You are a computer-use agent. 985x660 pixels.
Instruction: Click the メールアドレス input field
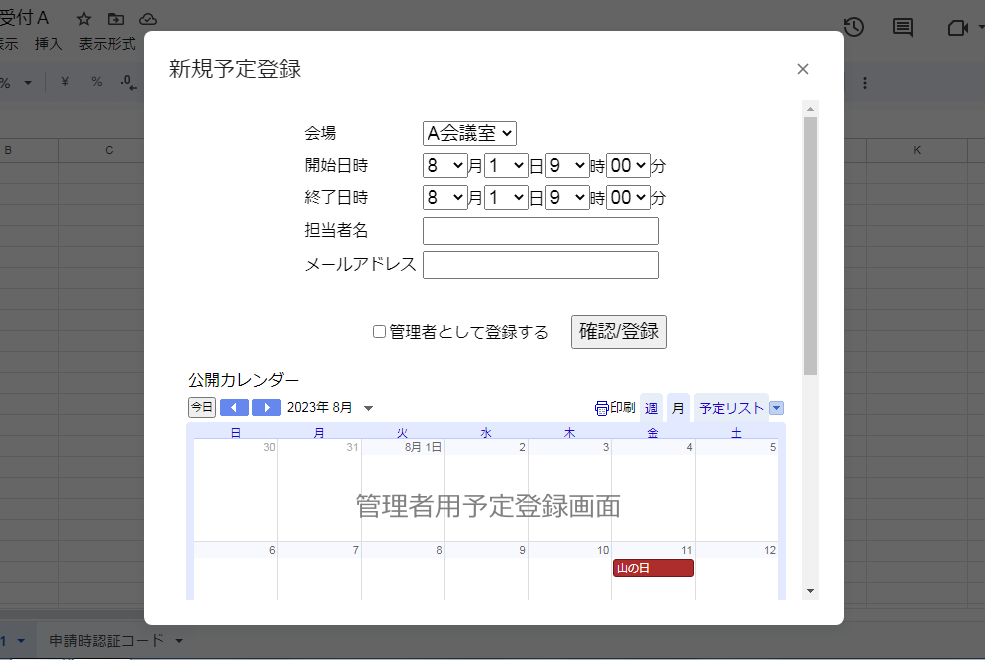541,264
